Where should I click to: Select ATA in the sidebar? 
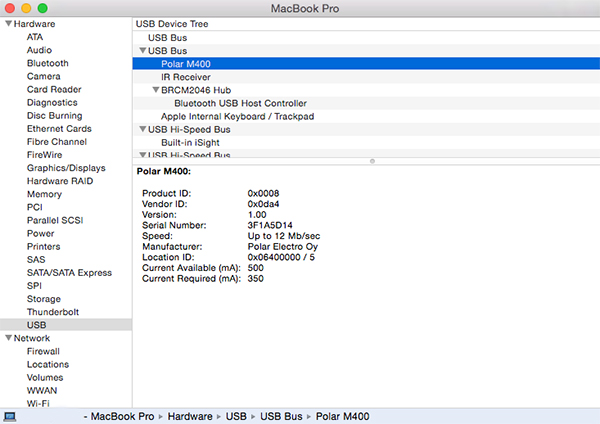click(35, 37)
